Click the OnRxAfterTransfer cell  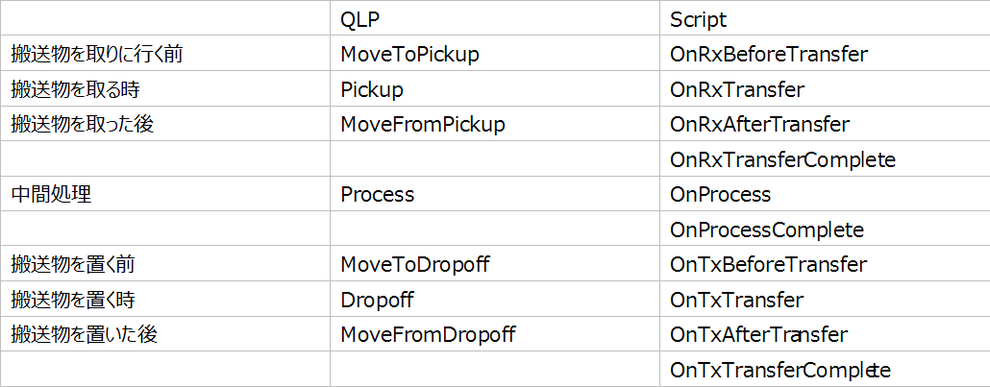point(825,124)
